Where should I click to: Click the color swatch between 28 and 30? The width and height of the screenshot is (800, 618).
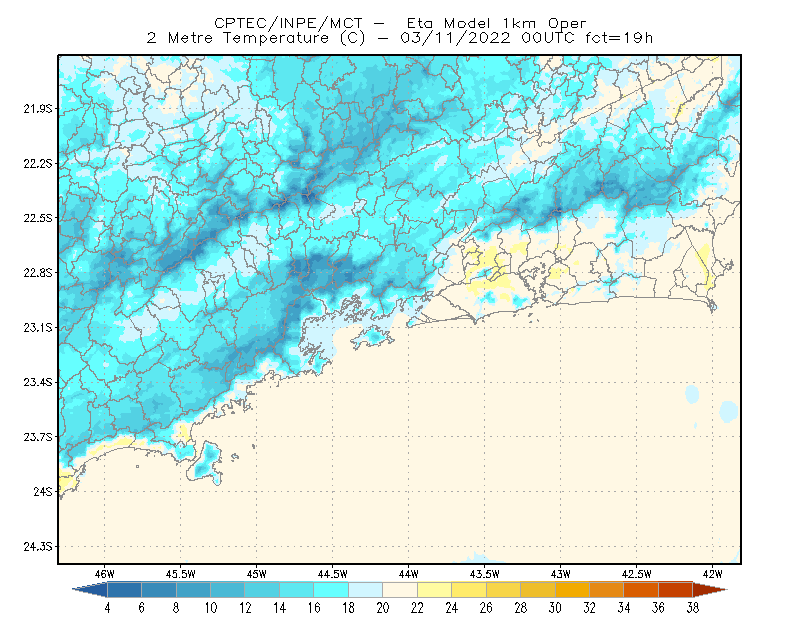point(538,590)
